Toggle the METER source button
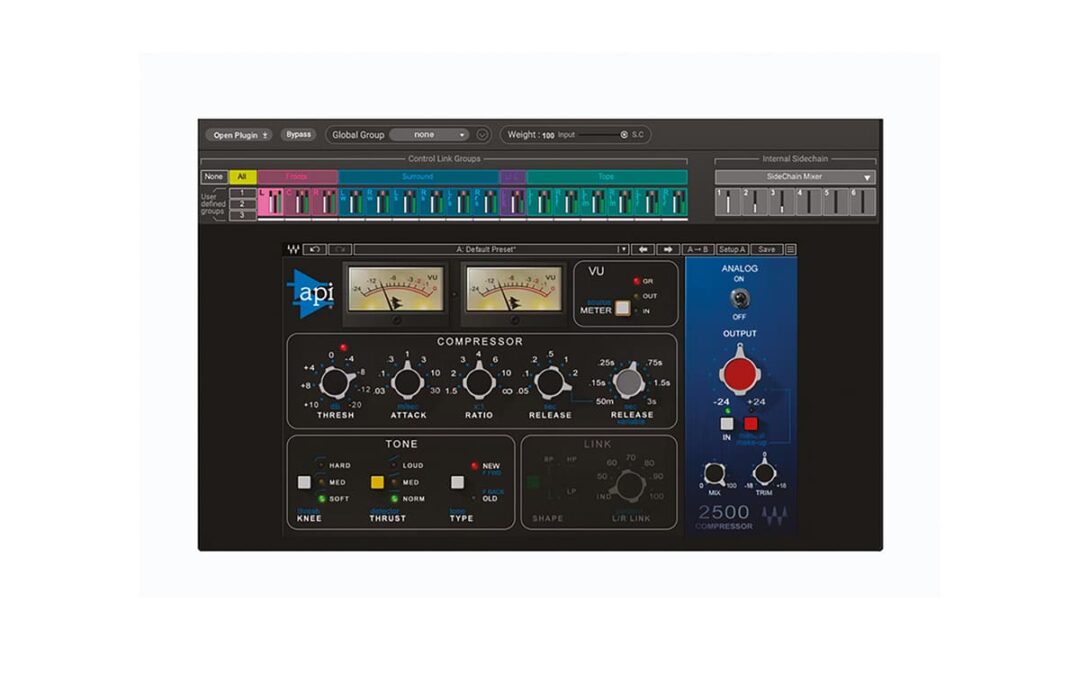This screenshot has height=675, width=1080. [623, 308]
